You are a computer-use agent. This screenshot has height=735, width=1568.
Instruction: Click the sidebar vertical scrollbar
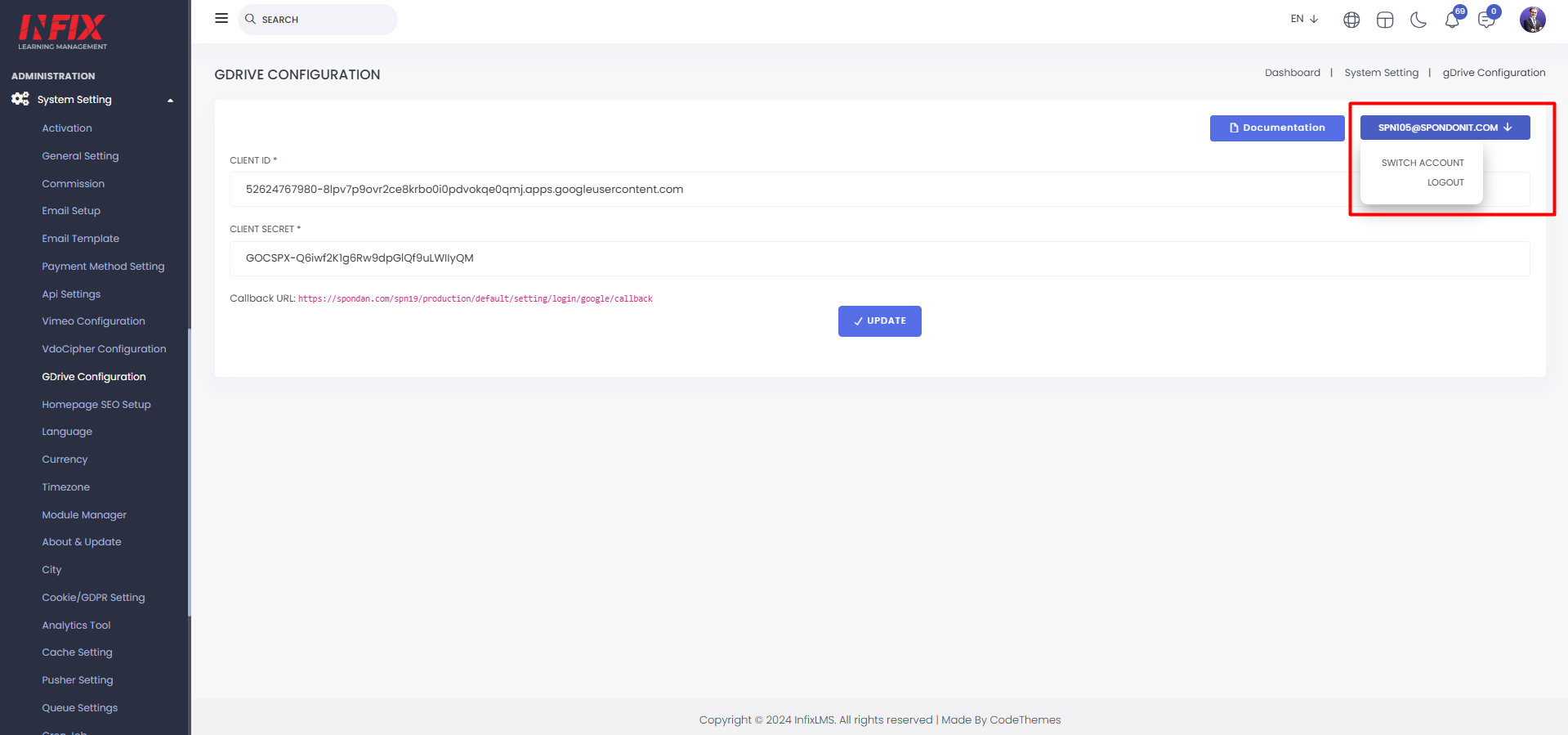point(190,472)
